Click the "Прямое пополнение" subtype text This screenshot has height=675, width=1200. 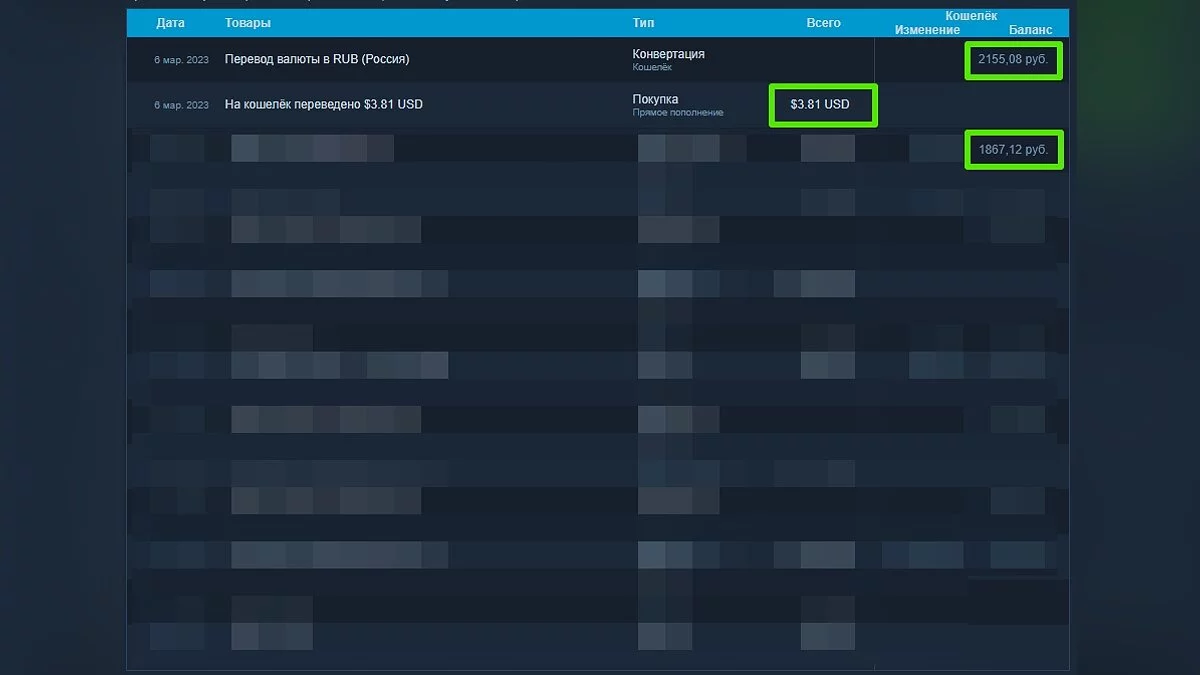pos(677,113)
